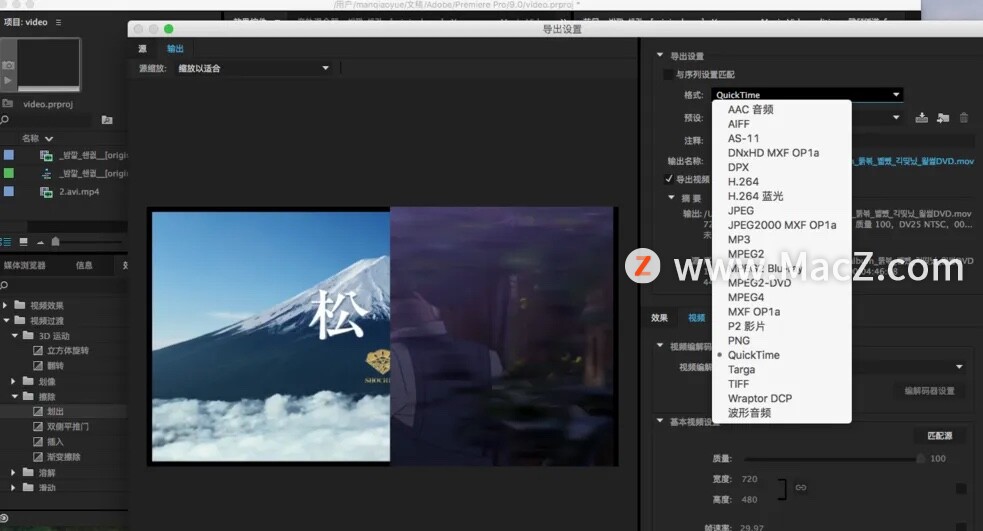
Task: Expand the 滑动 folder
Action: pyautogui.click(x=13, y=487)
